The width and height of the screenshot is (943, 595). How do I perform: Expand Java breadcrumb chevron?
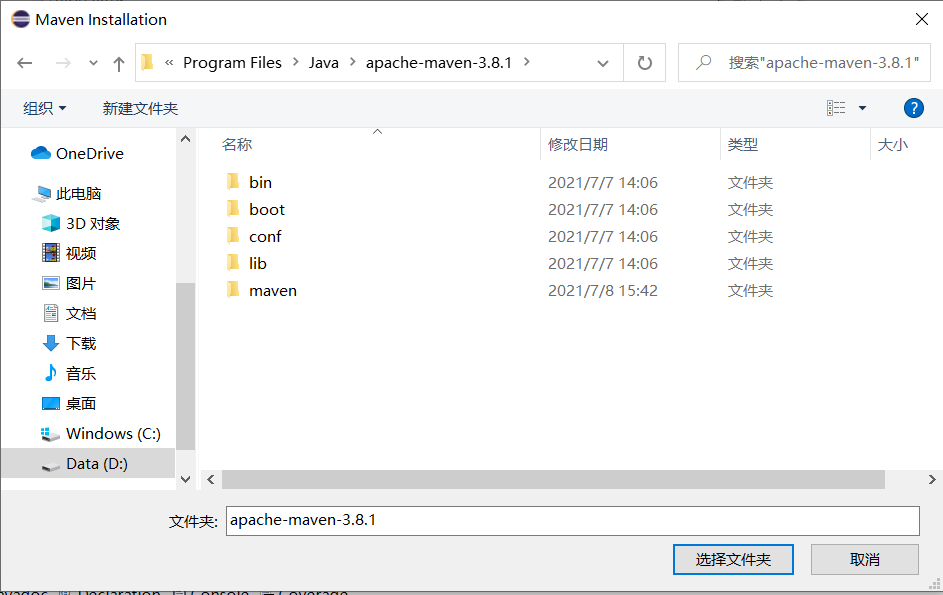(352, 62)
